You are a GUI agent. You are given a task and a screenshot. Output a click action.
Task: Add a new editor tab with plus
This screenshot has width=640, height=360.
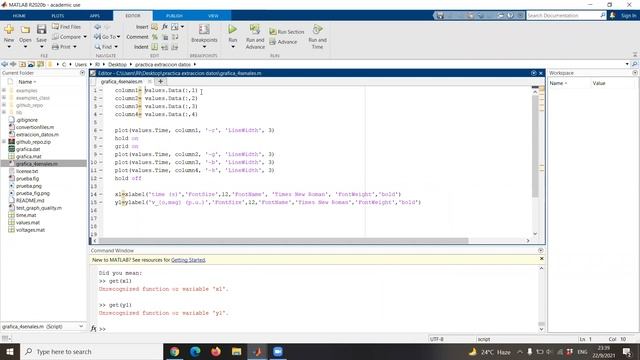pos(160,81)
